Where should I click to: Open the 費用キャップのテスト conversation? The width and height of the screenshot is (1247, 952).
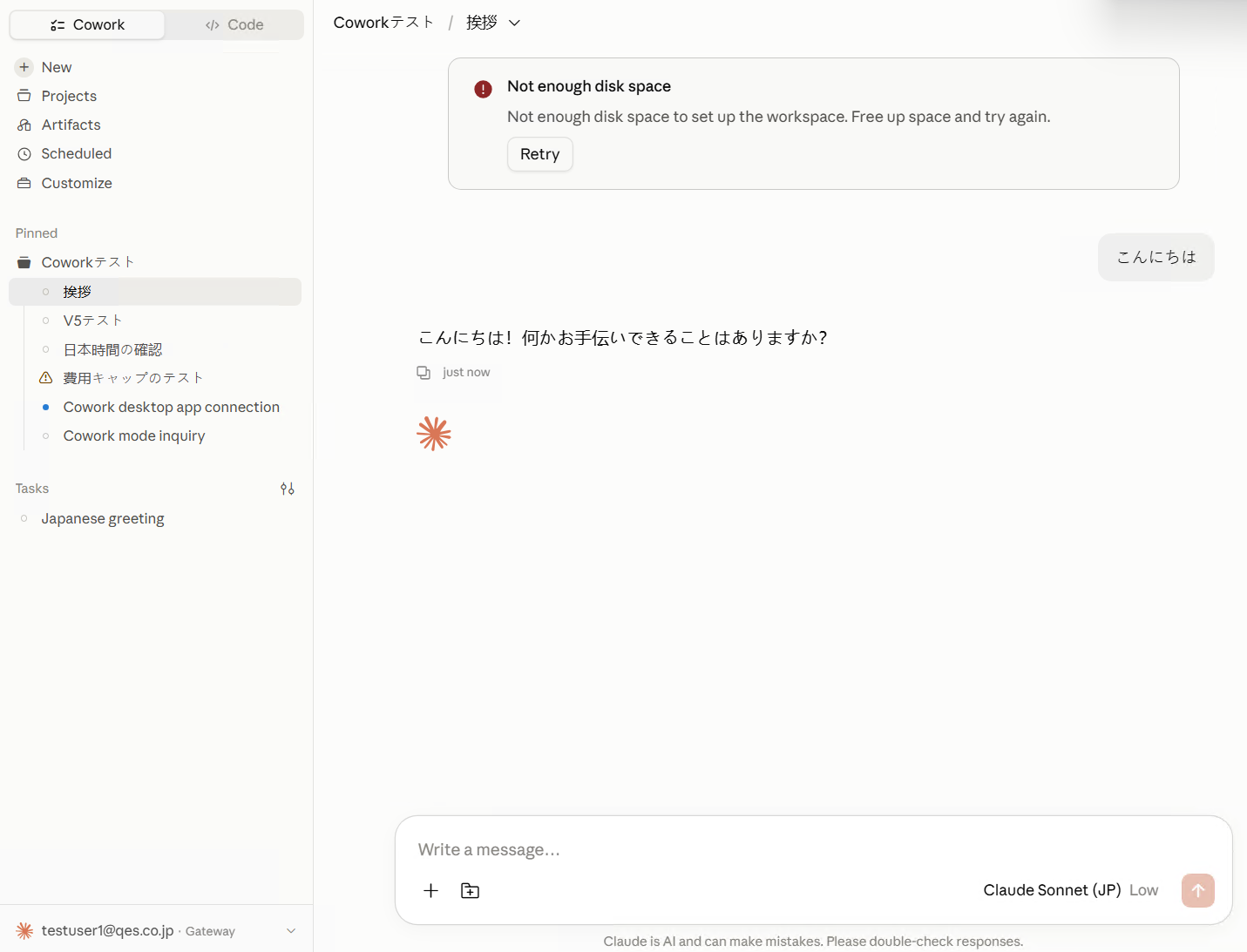coord(133,378)
